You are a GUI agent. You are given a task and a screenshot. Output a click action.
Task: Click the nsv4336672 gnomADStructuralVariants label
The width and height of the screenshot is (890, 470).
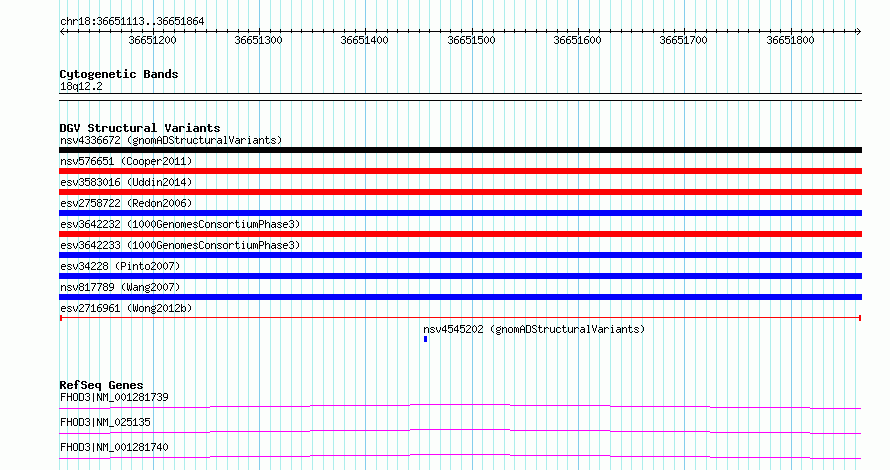click(x=171, y=140)
